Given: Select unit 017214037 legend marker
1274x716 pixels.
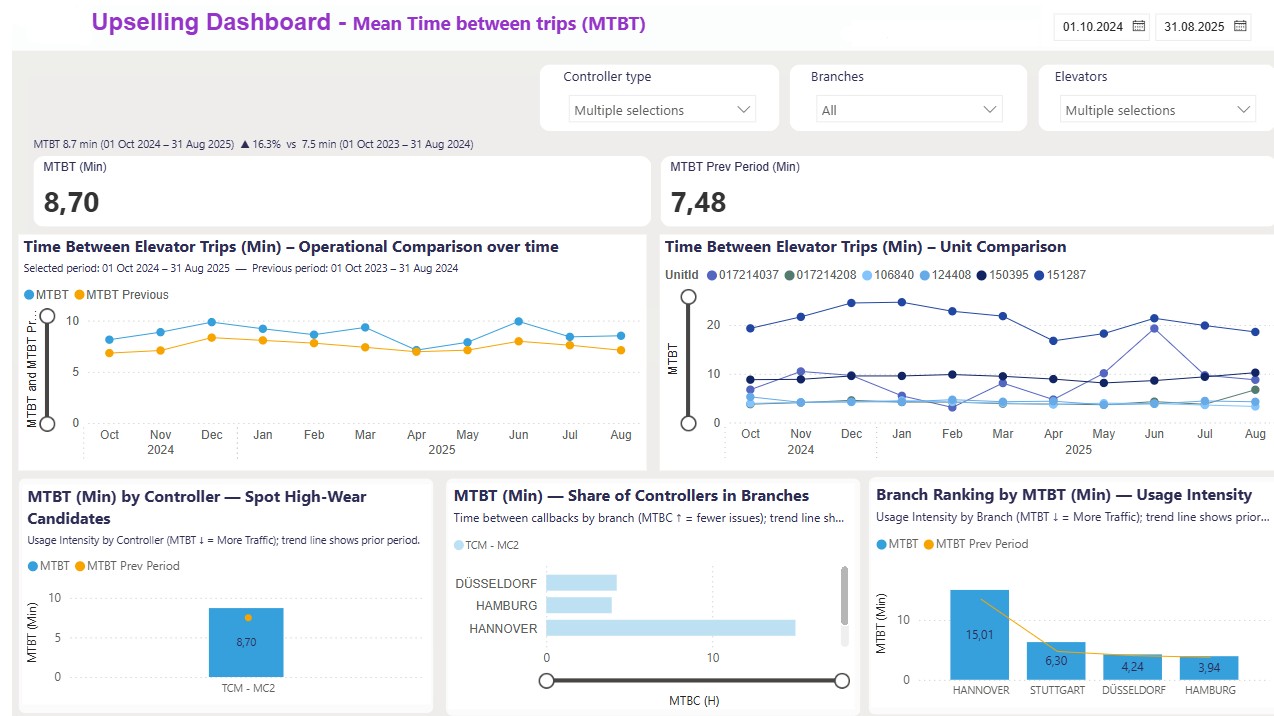Looking at the screenshot, I should [712, 275].
